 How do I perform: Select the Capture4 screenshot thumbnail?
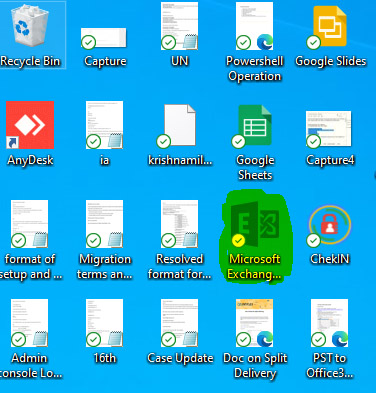[x=329, y=129]
